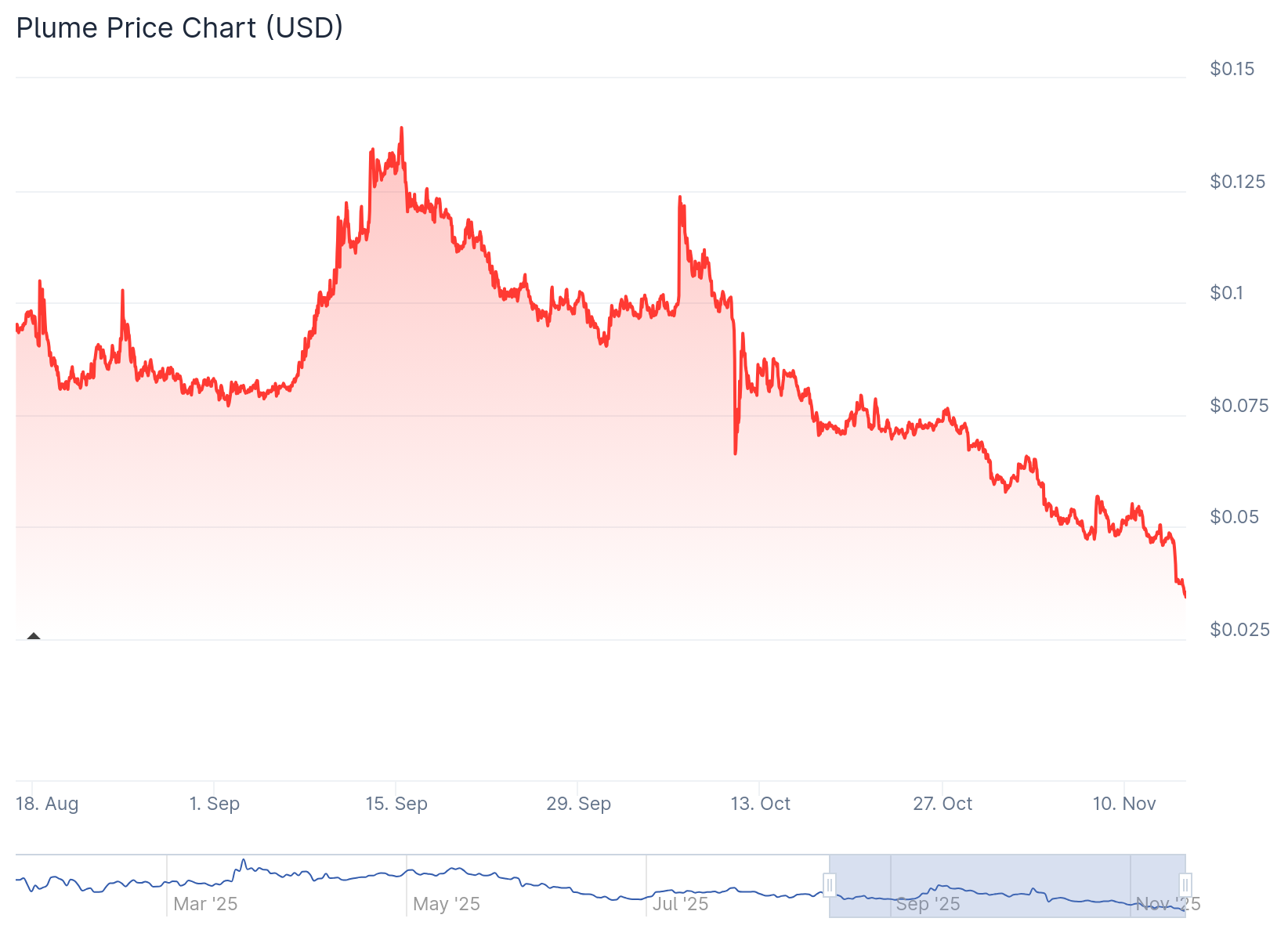Grab the left navigator range handle
1288x940 pixels.
[x=829, y=885]
